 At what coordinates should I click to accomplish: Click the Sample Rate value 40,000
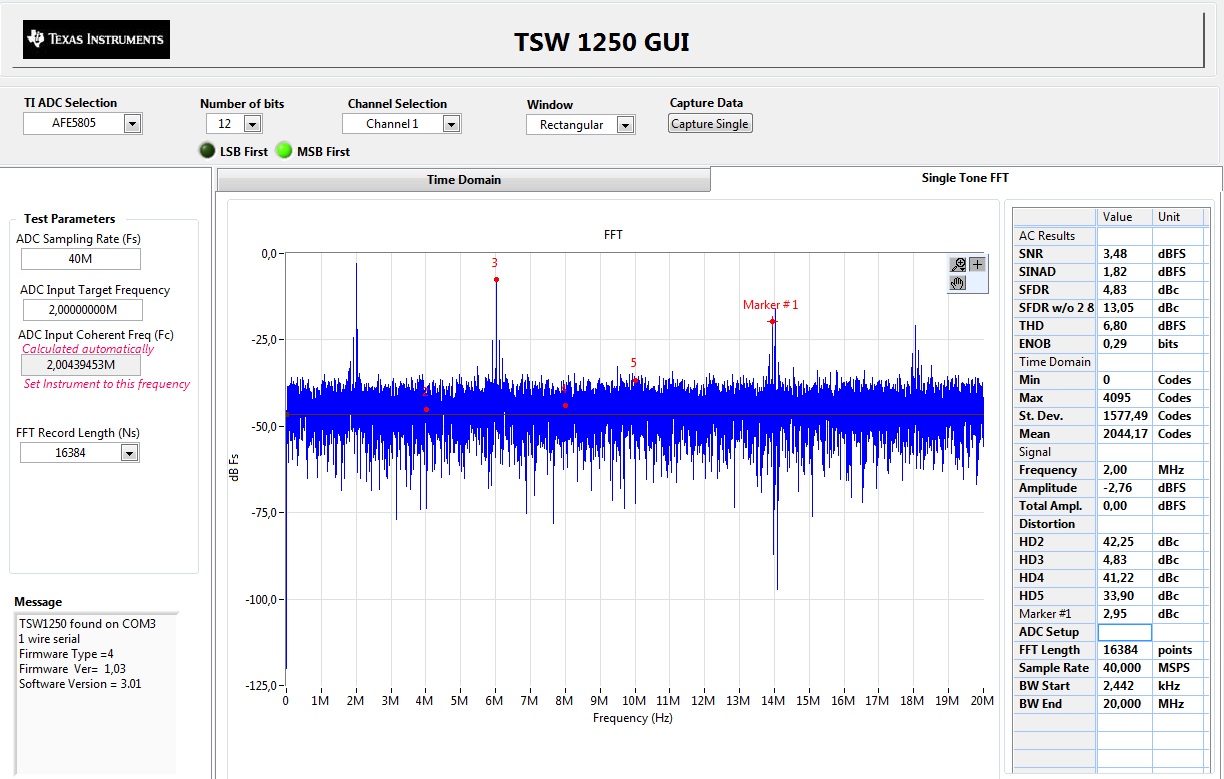point(1121,668)
